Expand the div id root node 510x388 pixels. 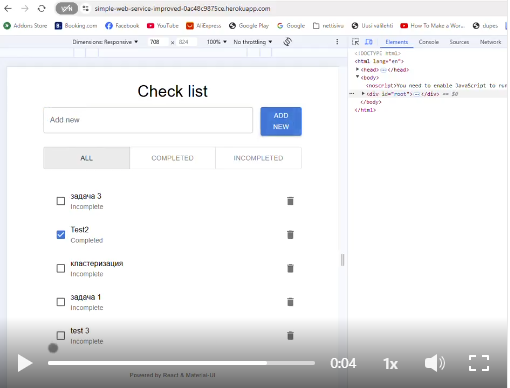363,94
